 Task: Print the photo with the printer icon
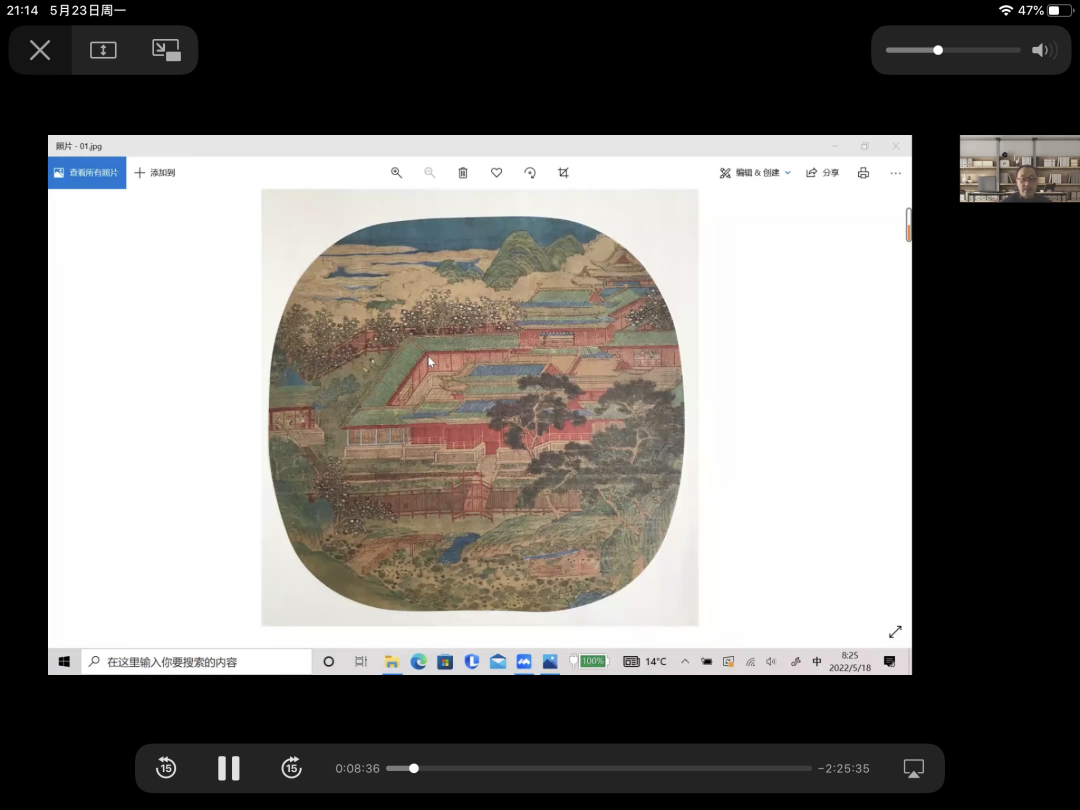tap(863, 173)
